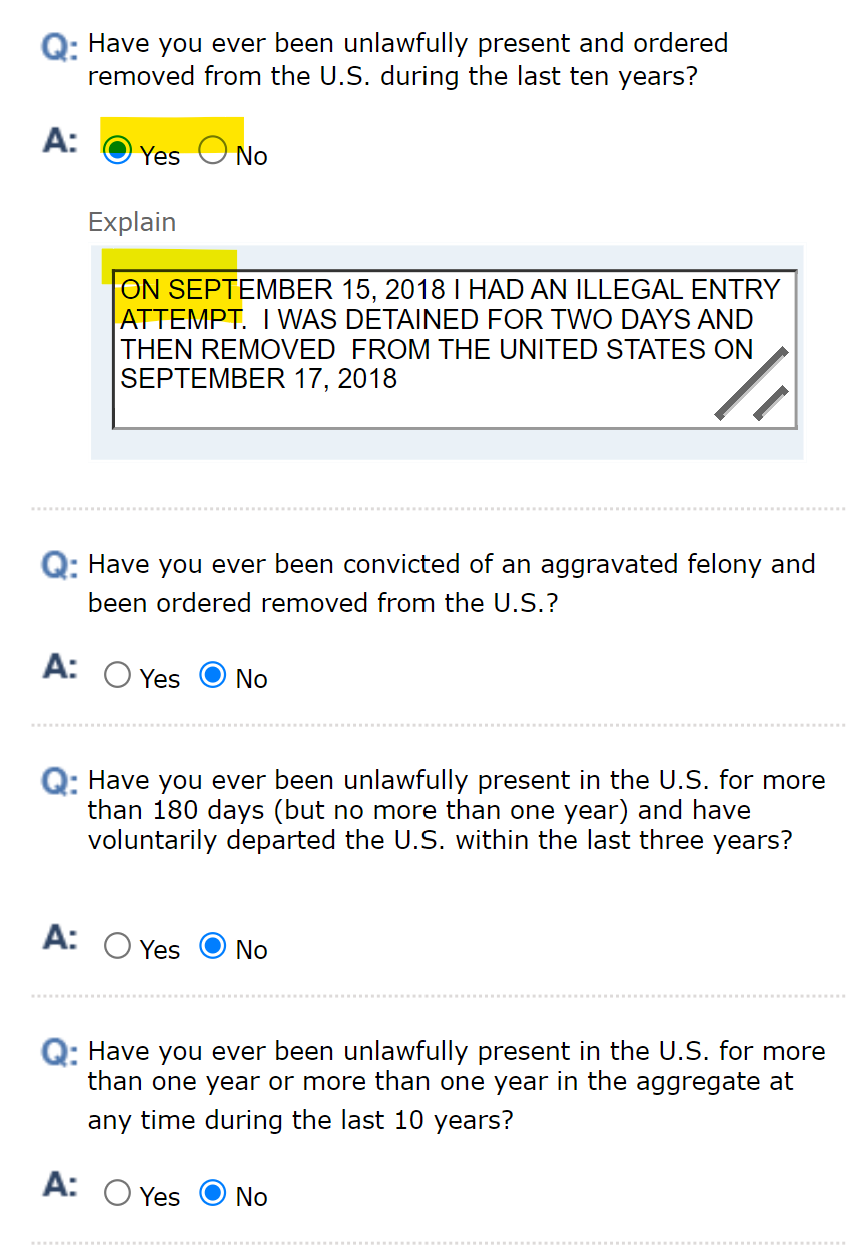The image size is (846, 1260).
Task: Choose Yes for aggravated felony conviction question
Action: 118,675
